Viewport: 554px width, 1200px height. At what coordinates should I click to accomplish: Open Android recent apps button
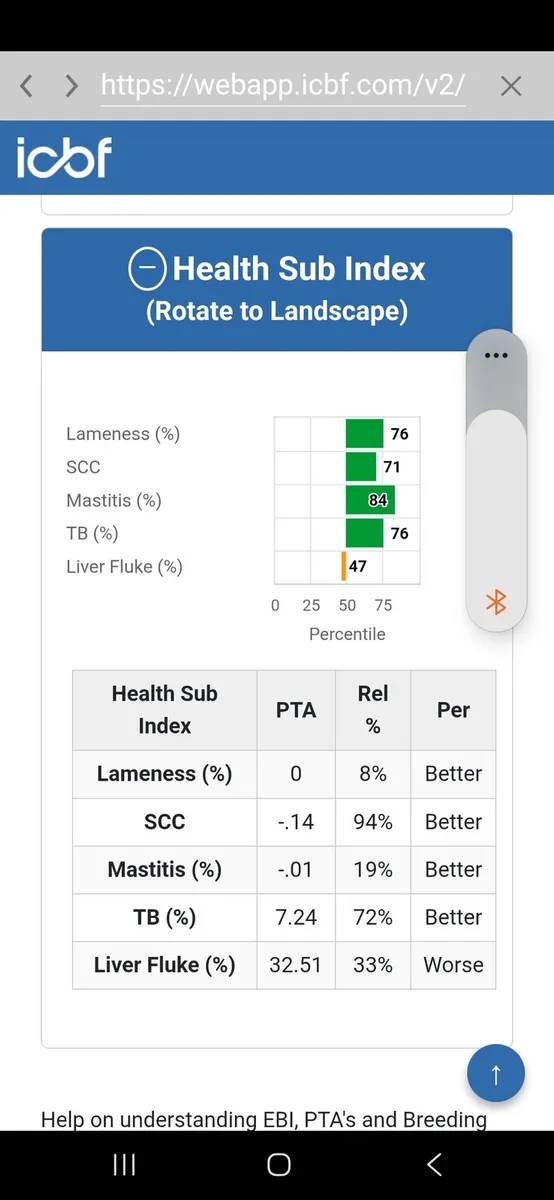coord(124,1164)
